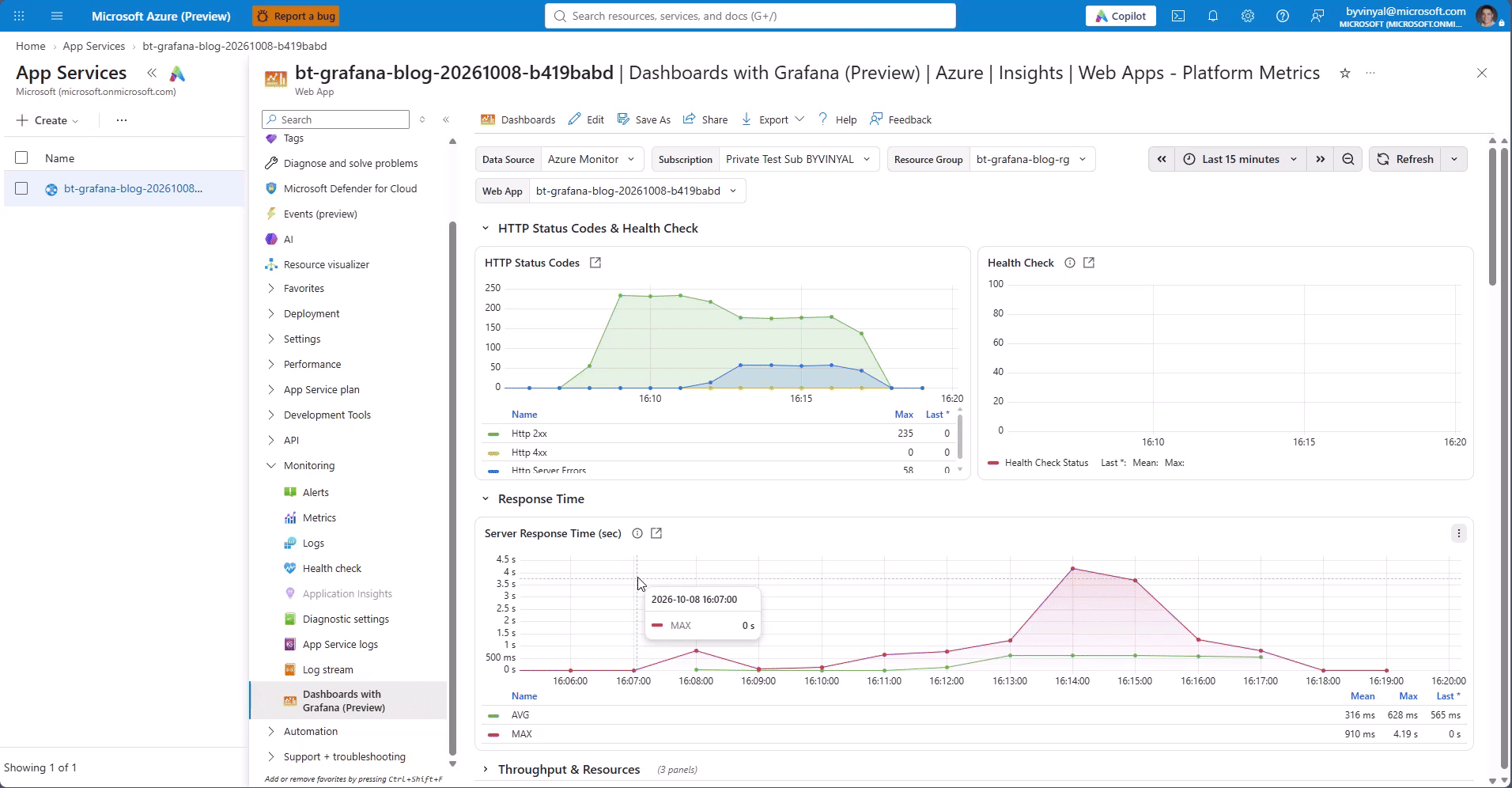Open the Dashboards toolbar item
The height and width of the screenshot is (788, 1512).
pos(518,119)
